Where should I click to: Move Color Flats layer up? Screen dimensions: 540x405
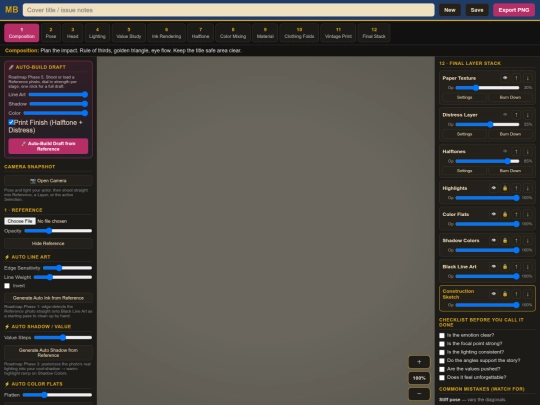[516, 214]
